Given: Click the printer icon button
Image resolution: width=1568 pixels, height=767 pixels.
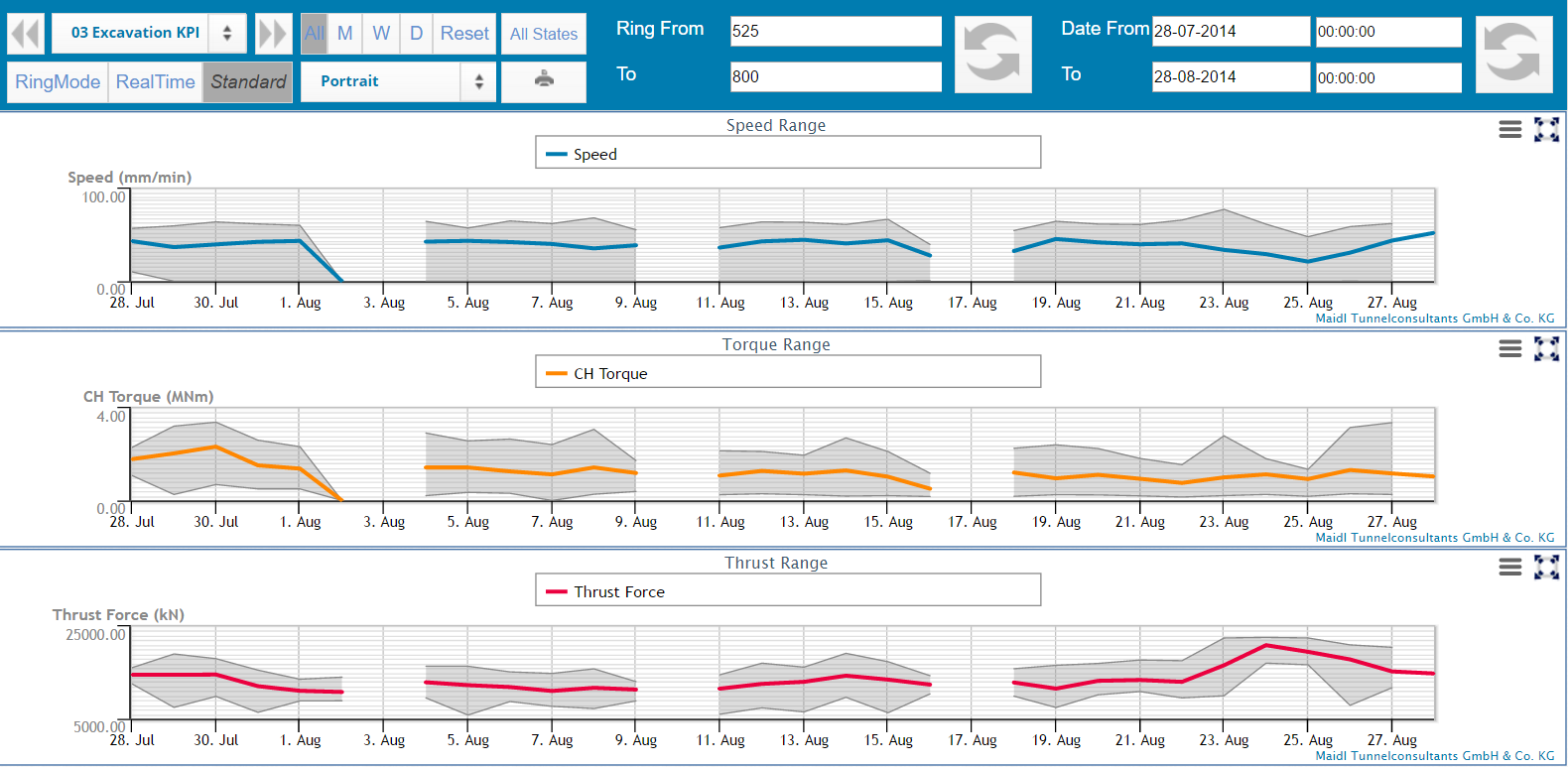Looking at the screenshot, I should coord(544,80).
